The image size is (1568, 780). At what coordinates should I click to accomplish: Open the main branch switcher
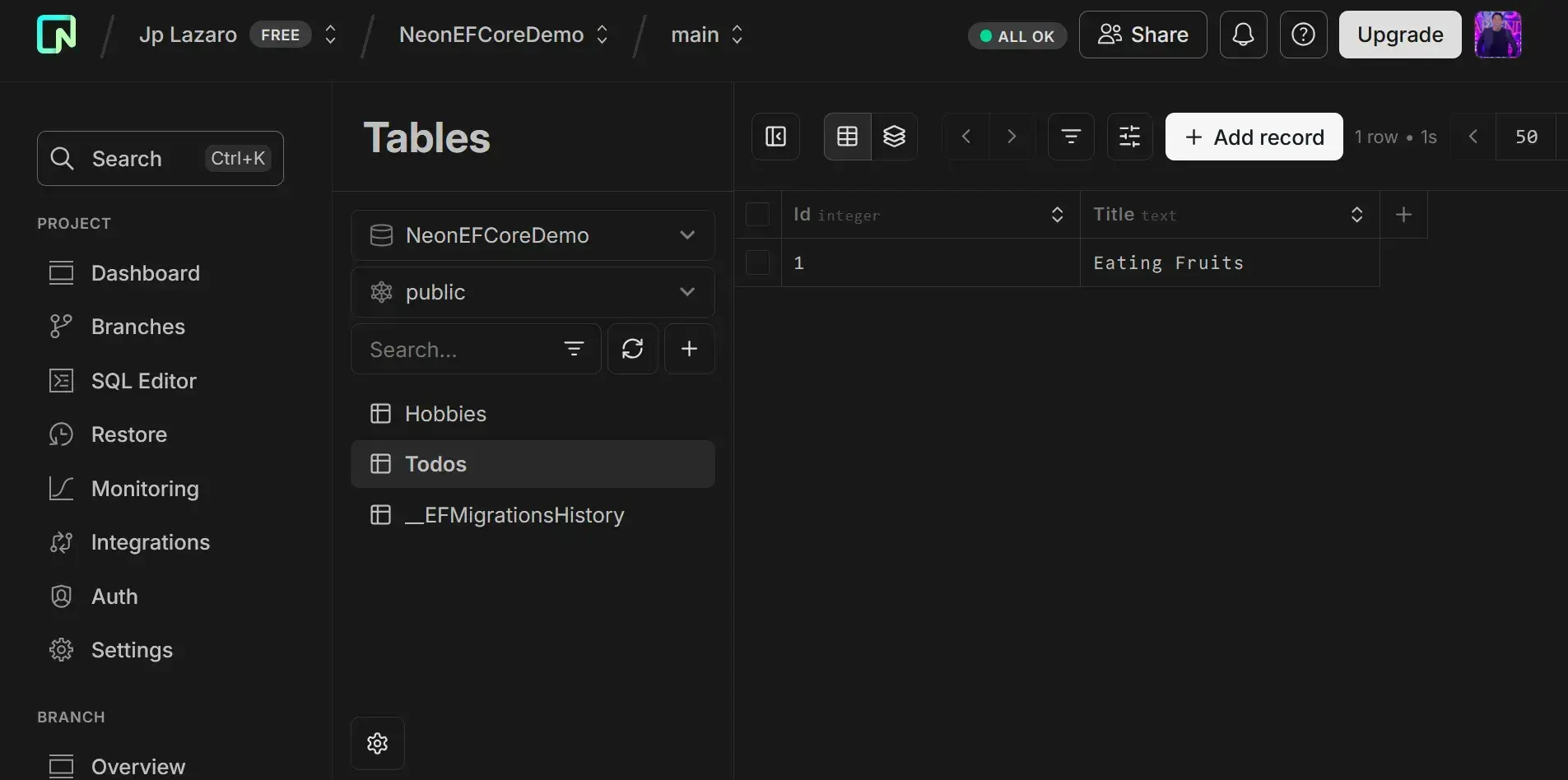737,35
